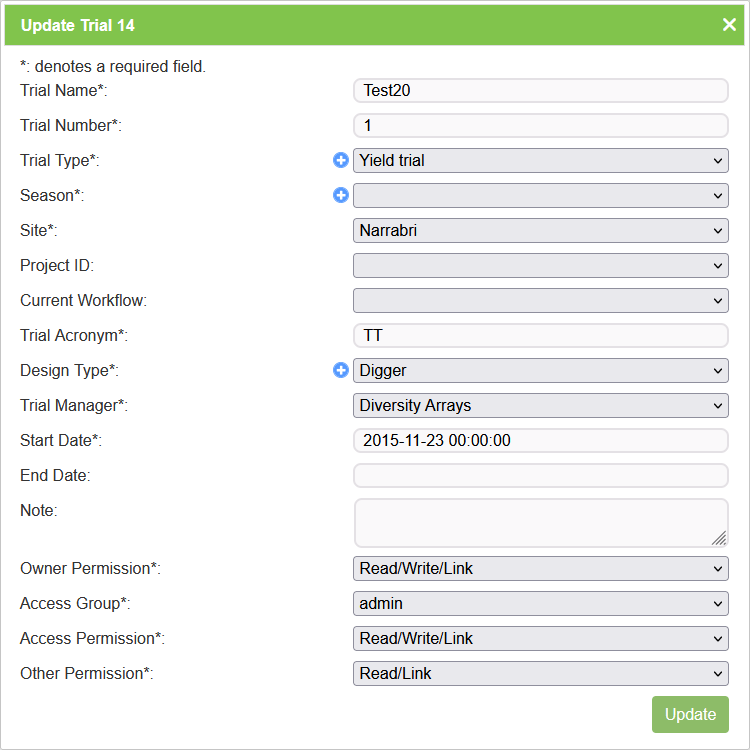Screen dimensions: 750x750
Task: Click the plus icon next to Trial Type
Action: (x=341, y=160)
